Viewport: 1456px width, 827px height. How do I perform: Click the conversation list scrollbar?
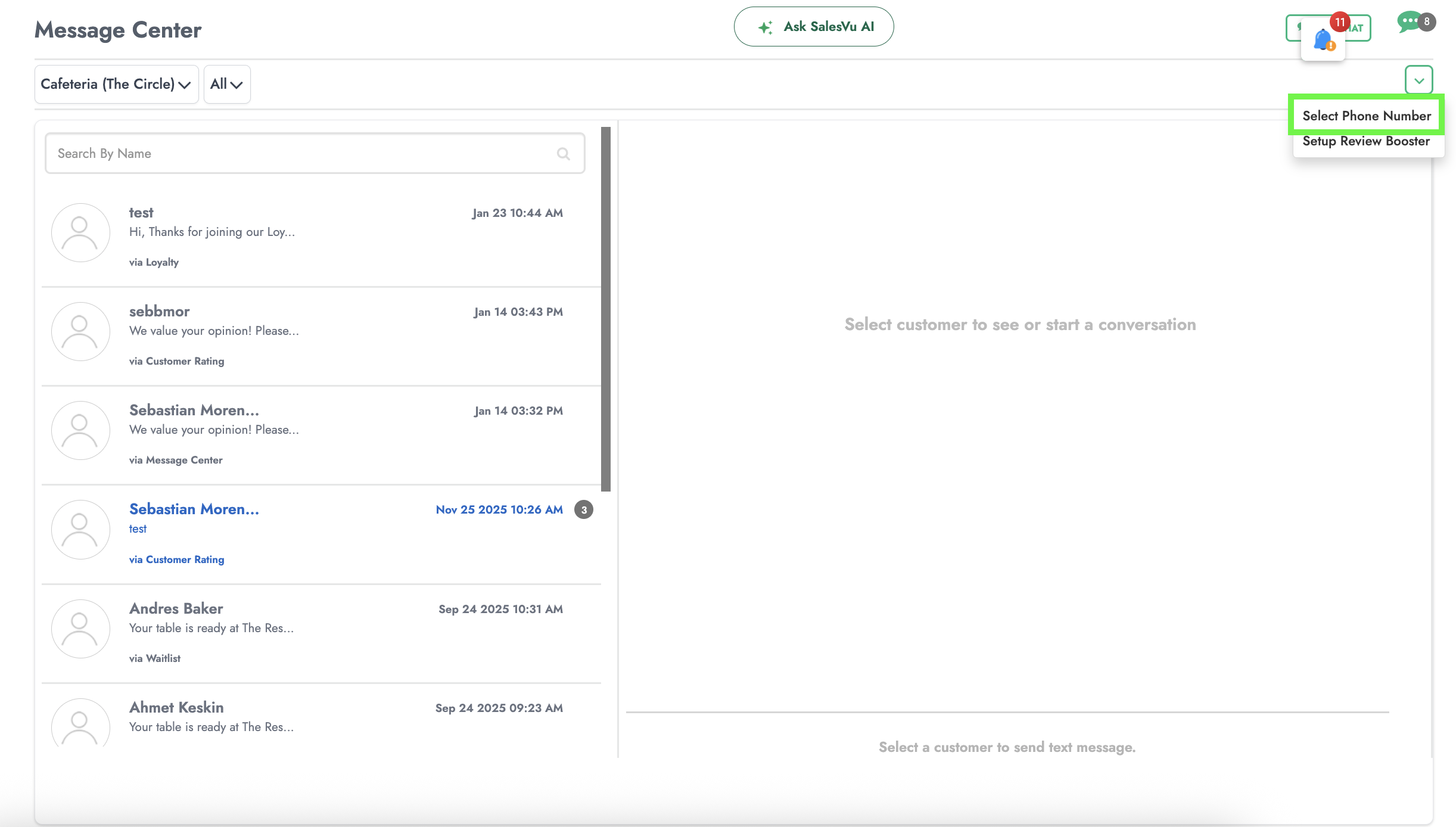point(606,309)
